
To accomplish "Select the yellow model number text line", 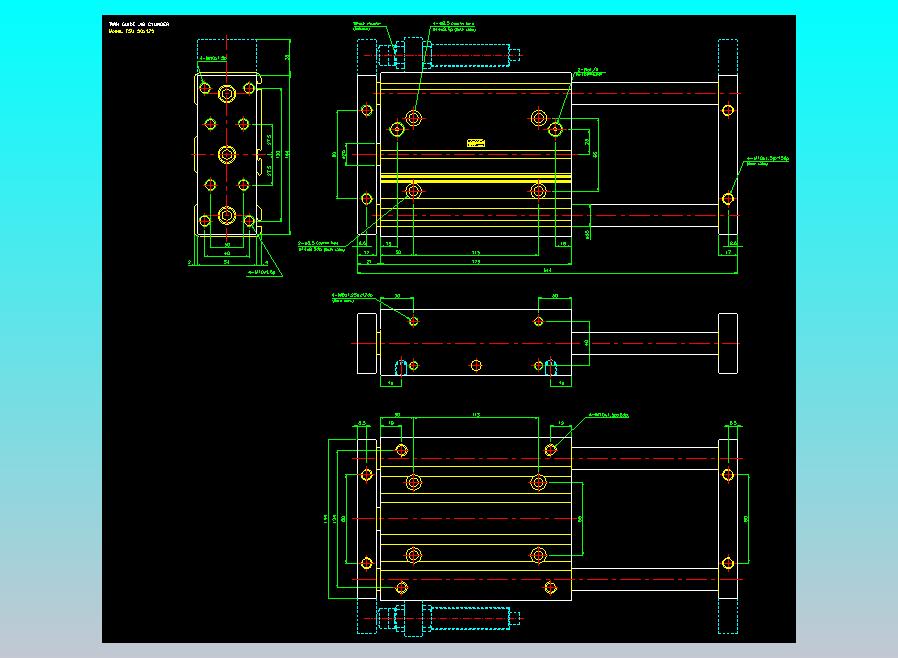I will pyautogui.click(x=132, y=31).
